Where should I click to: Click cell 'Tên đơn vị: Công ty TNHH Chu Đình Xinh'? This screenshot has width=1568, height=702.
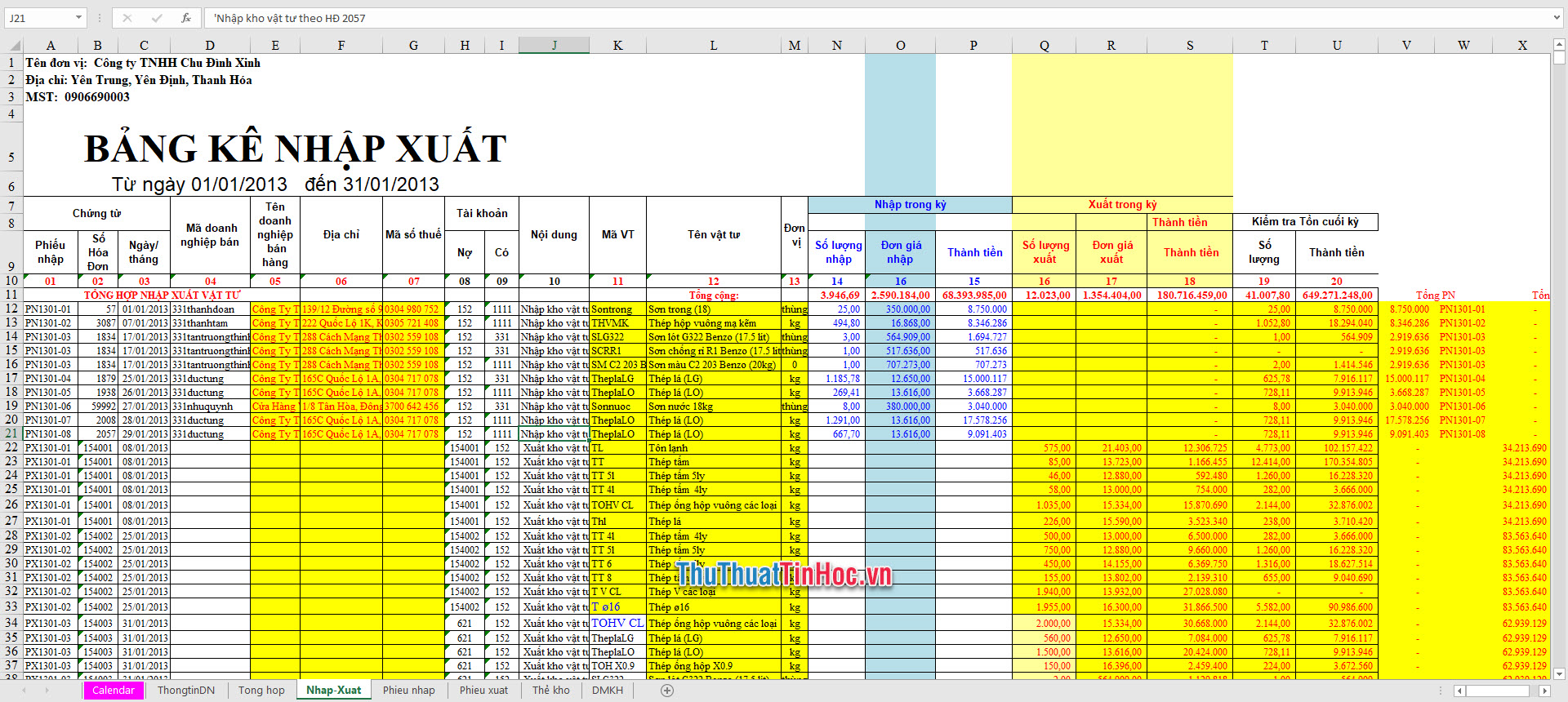(x=143, y=63)
